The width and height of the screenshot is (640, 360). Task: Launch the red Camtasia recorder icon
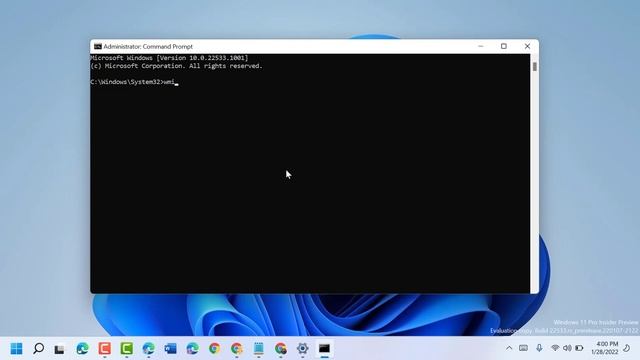click(104, 349)
